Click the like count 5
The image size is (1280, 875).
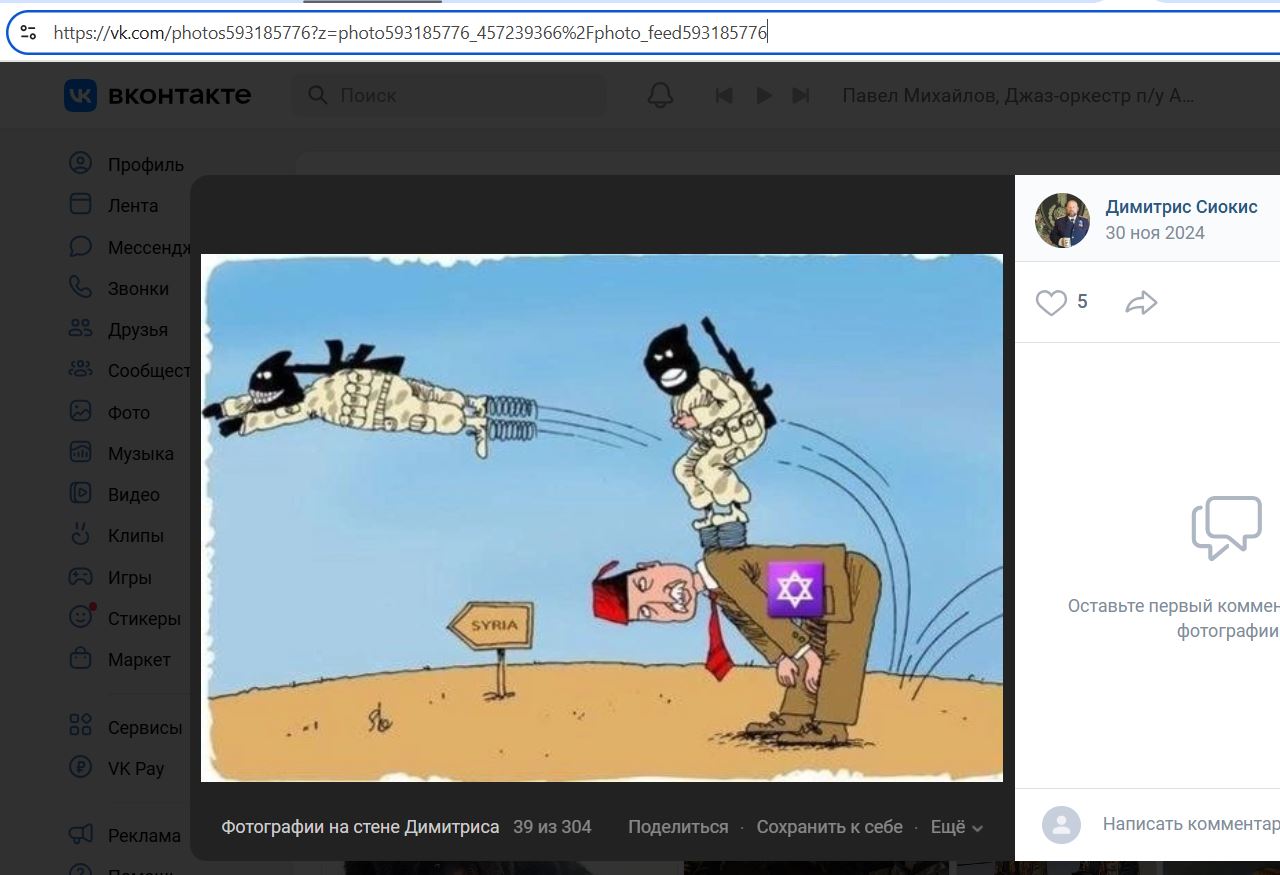(x=1082, y=302)
